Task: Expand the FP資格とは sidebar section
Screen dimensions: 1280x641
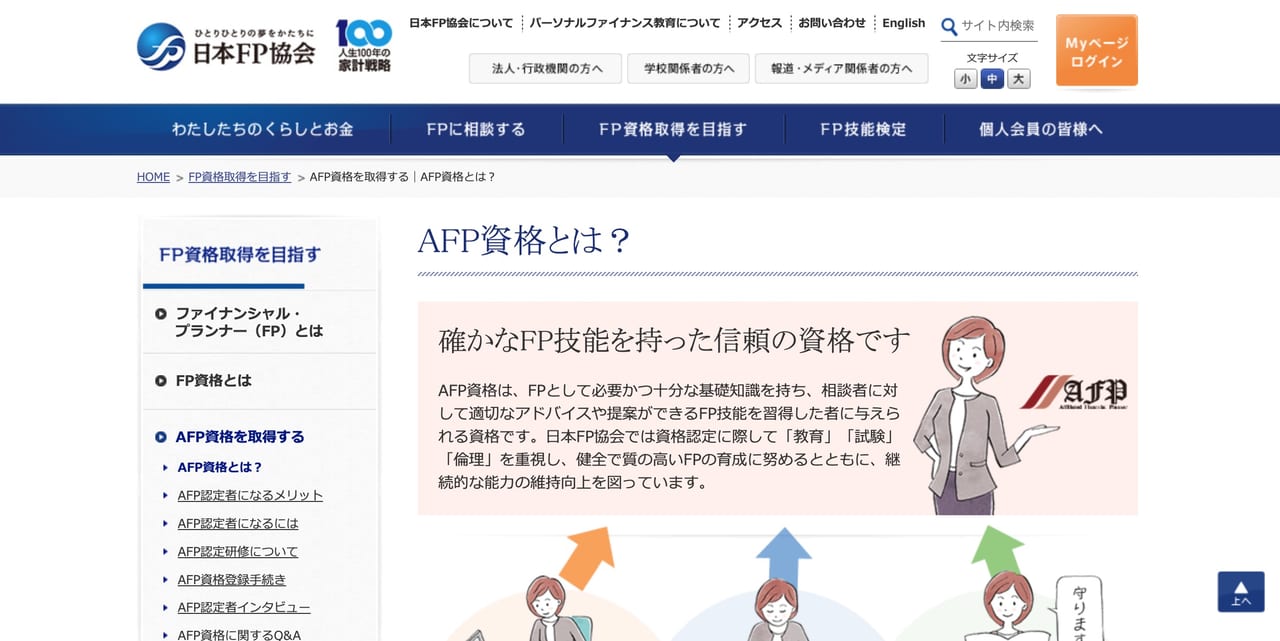Action: (x=260, y=381)
